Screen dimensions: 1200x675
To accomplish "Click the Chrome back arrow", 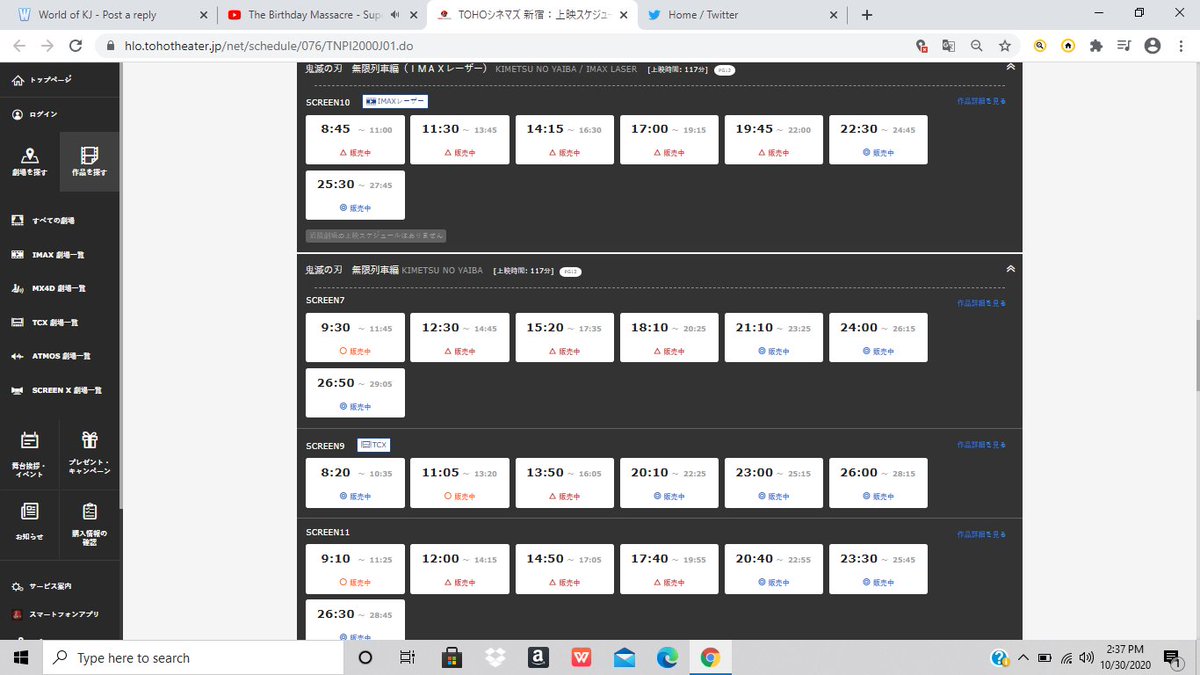I will [19, 46].
